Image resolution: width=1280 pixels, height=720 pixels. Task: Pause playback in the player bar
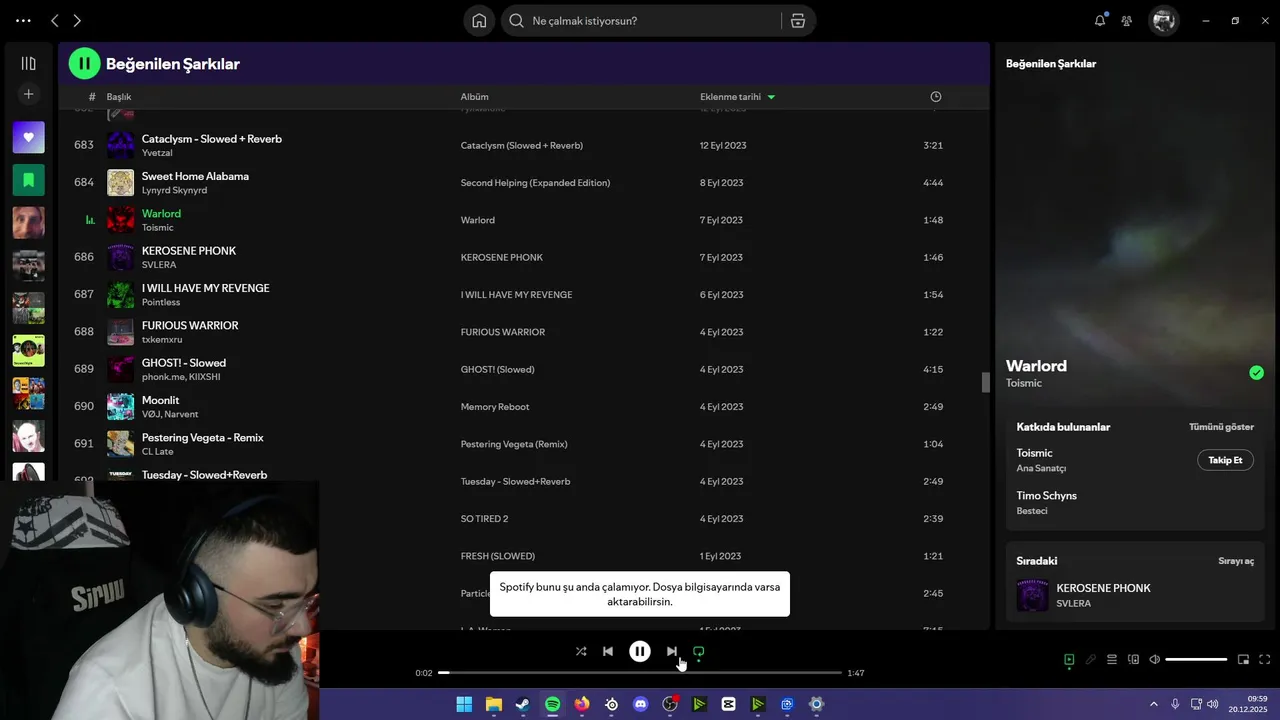pyautogui.click(x=640, y=651)
